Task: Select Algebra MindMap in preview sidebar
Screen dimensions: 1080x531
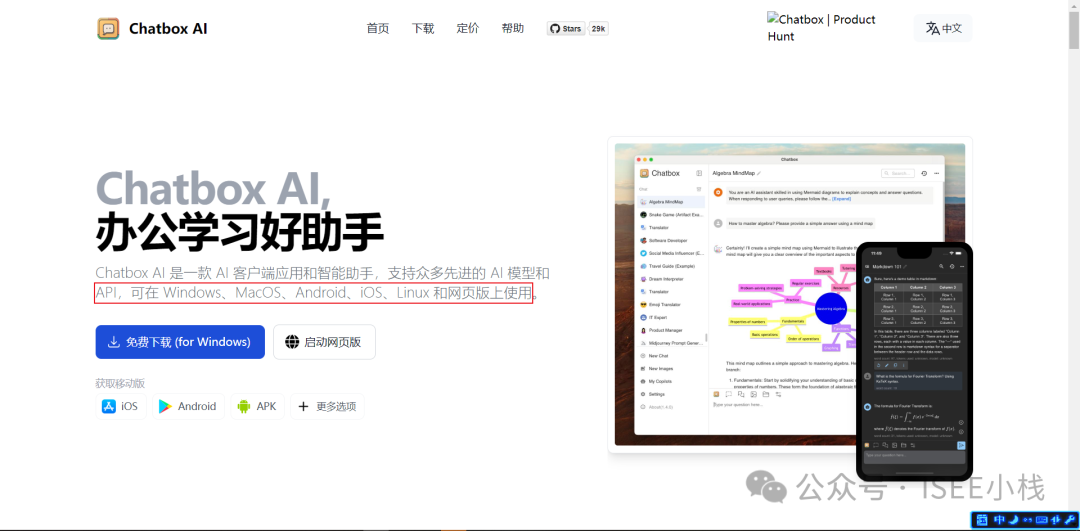Action: 672,202
